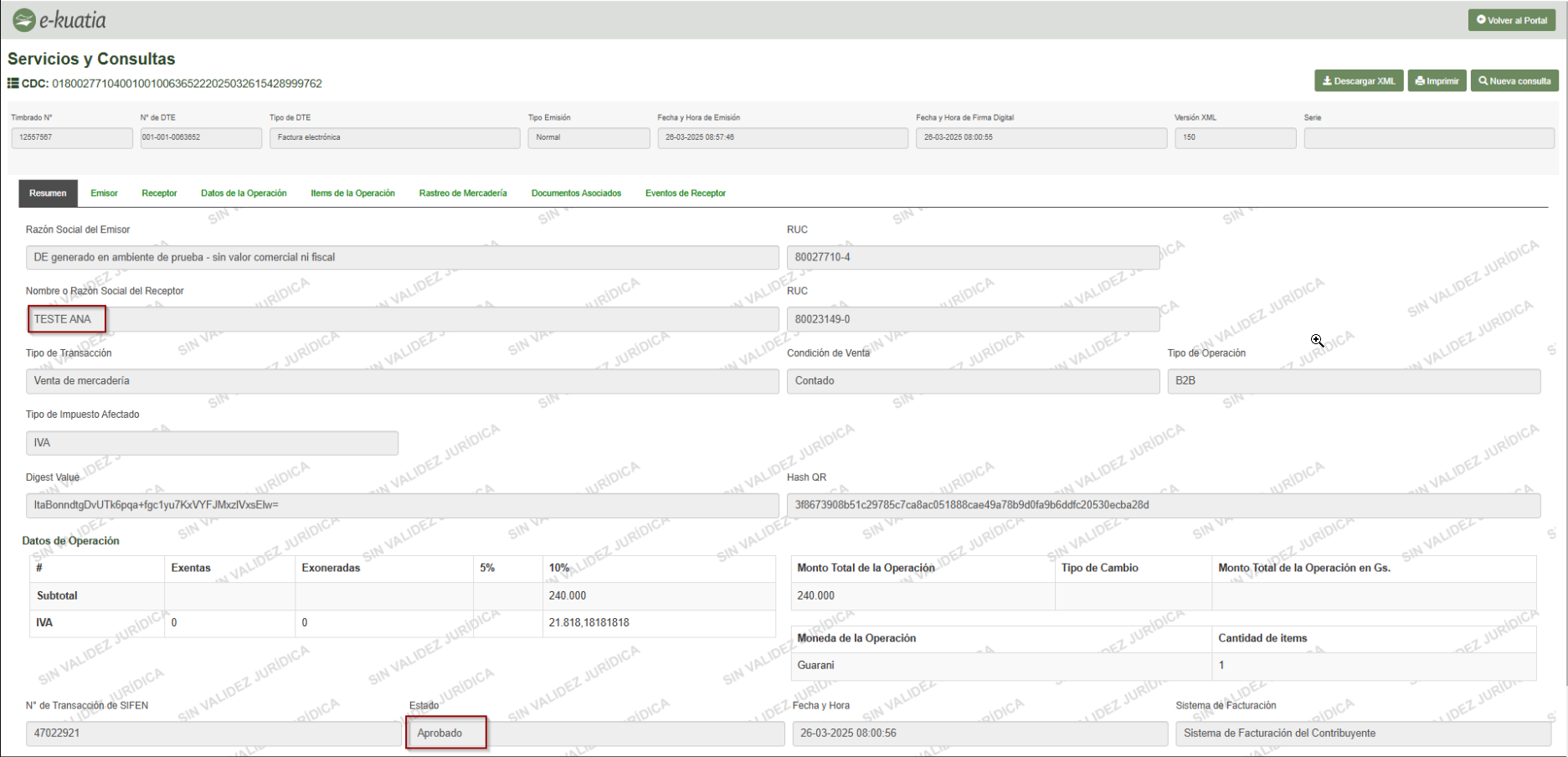Click the Venta de mercadería field
This screenshot has width=1568, height=757.
coord(402,381)
